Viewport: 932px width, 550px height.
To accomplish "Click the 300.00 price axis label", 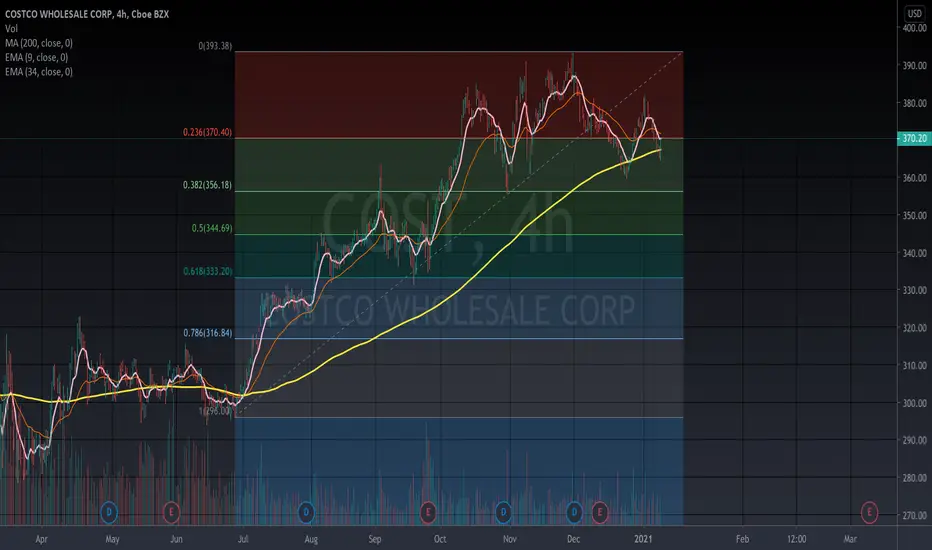I will pos(914,403).
